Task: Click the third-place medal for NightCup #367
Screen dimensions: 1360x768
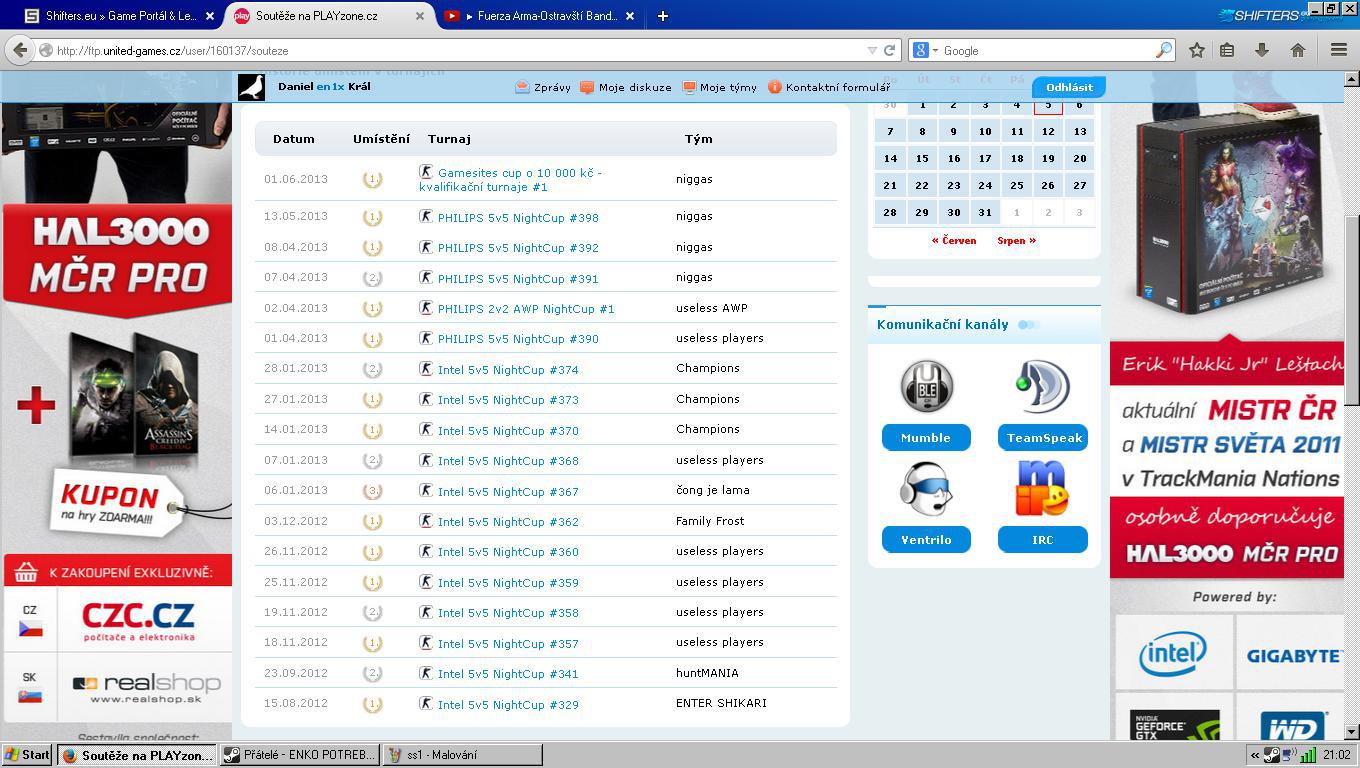Action: tap(372, 491)
